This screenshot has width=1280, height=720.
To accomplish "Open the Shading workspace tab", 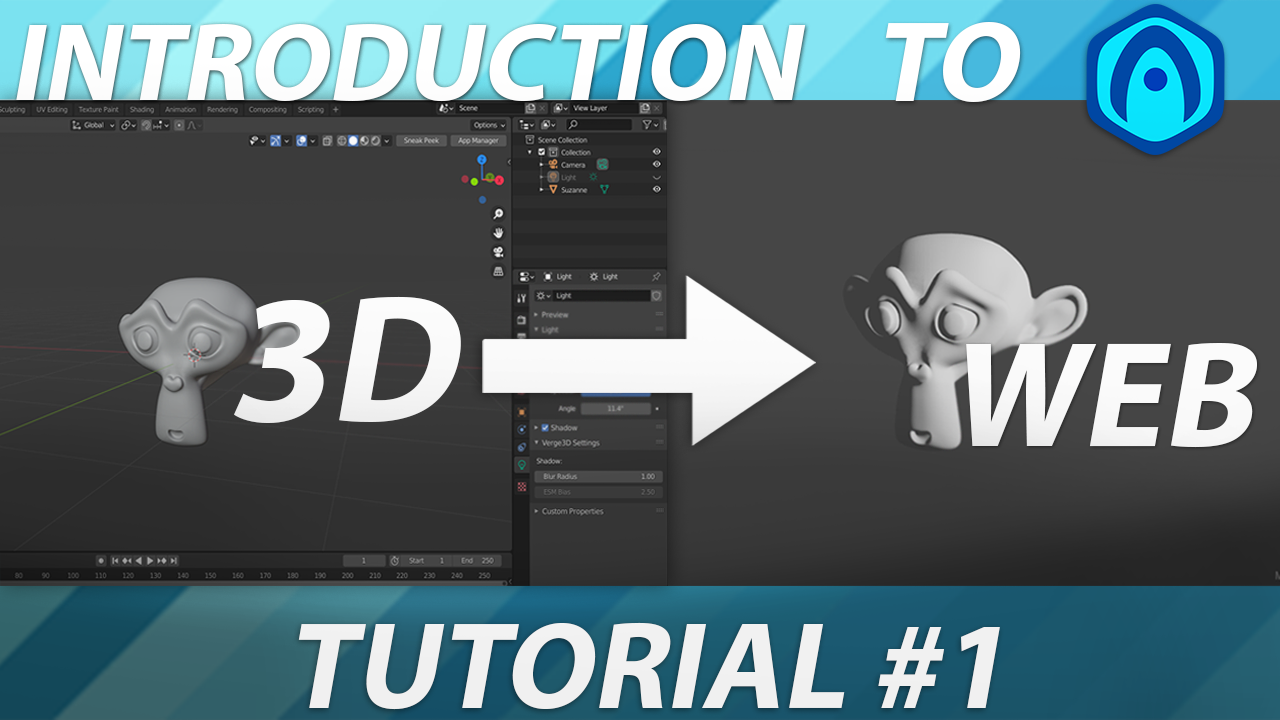I will coord(142,109).
